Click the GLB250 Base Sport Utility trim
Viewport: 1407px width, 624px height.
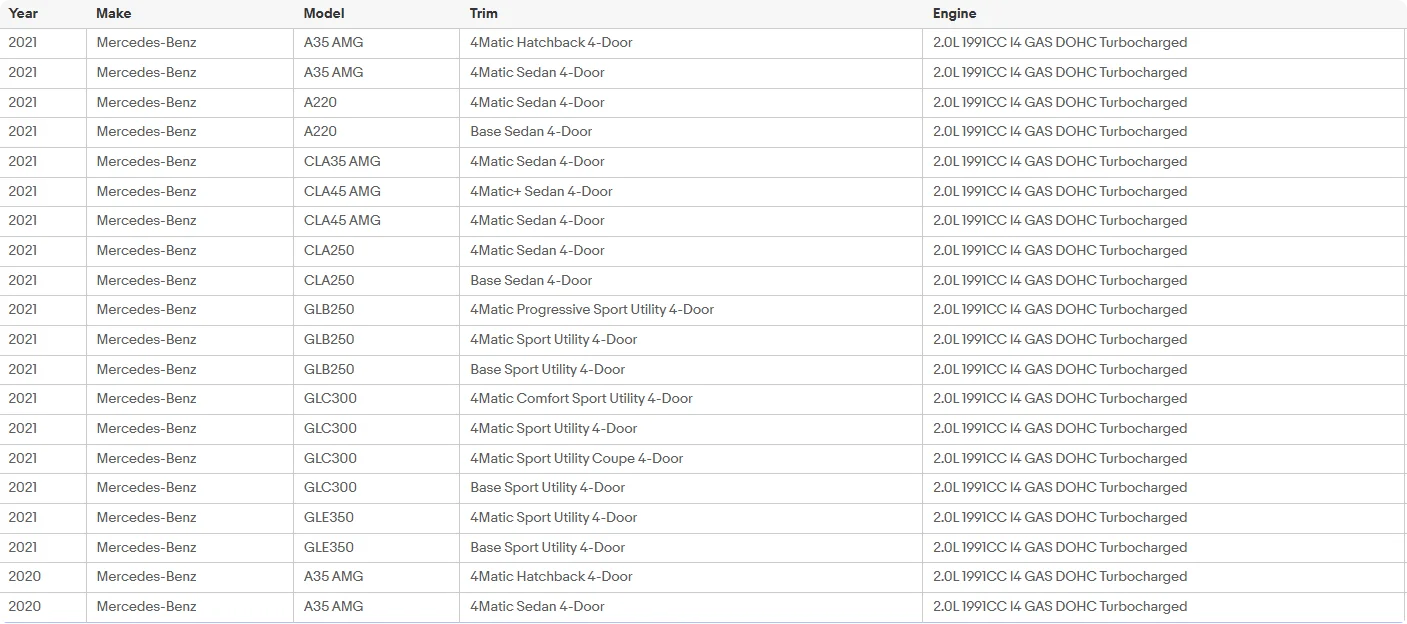547,369
